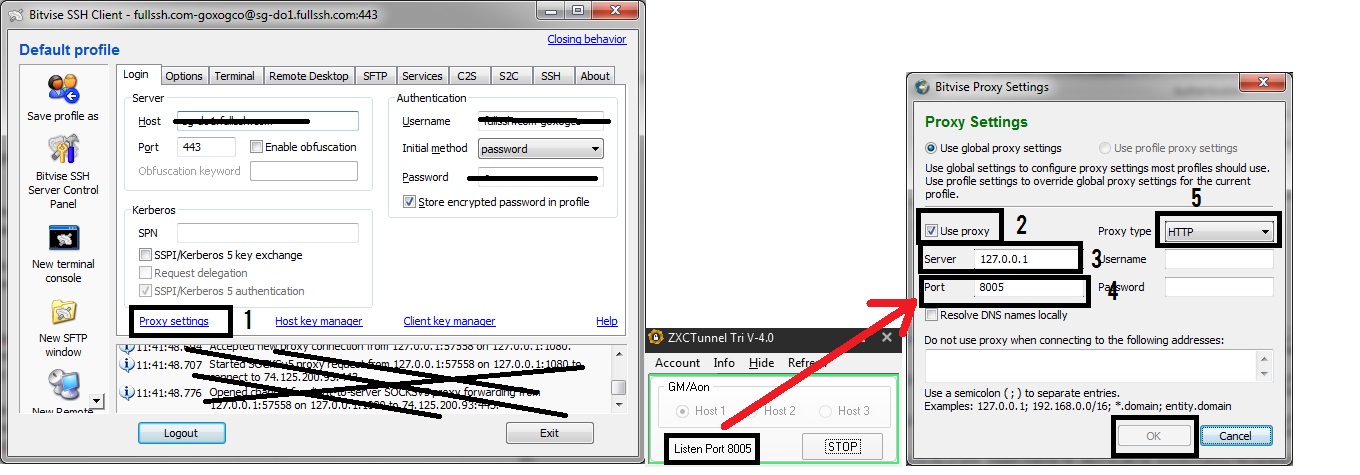Viewport: 1360px width, 475px height.
Task: Click the Bitvise Proxy Settings title bar icon
Action: (921, 87)
